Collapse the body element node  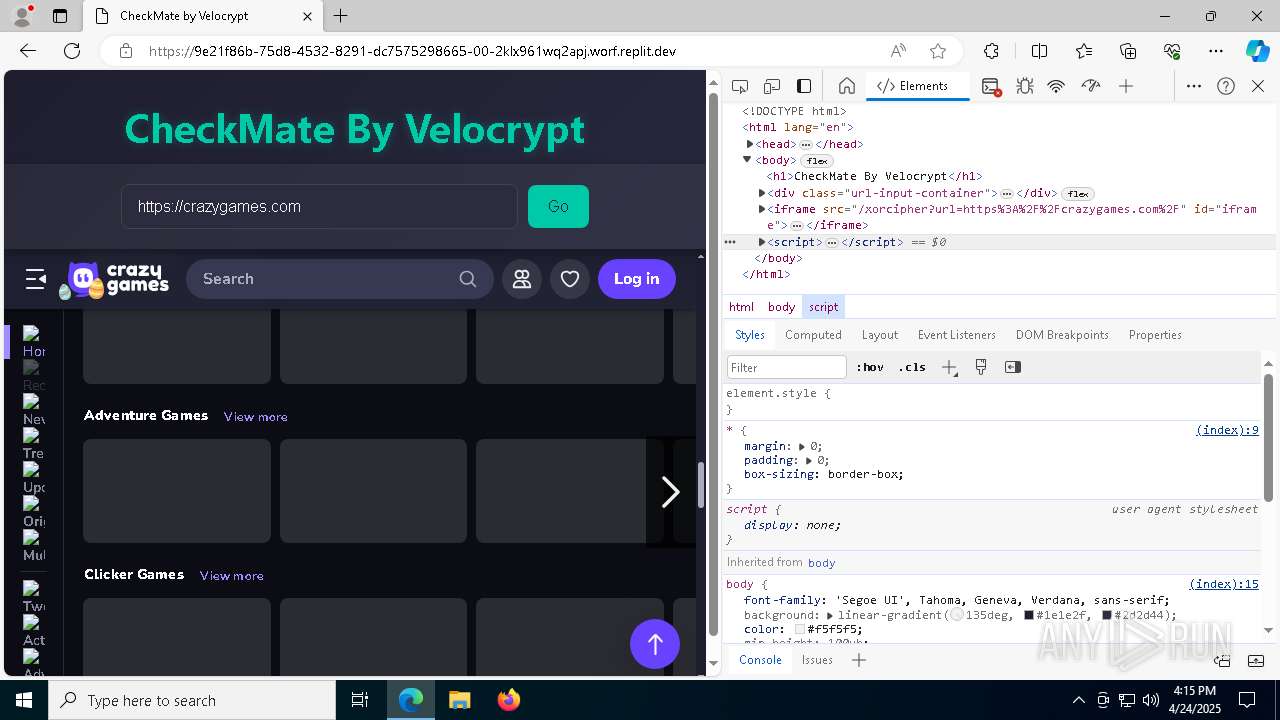click(x=747, y=160)
